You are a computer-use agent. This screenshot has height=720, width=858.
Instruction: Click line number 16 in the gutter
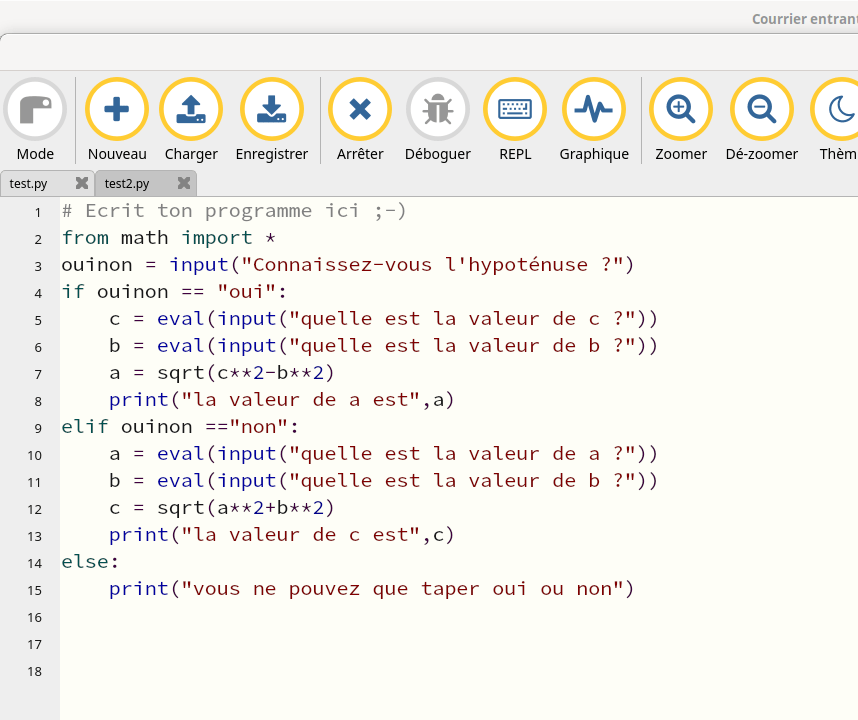34,618
